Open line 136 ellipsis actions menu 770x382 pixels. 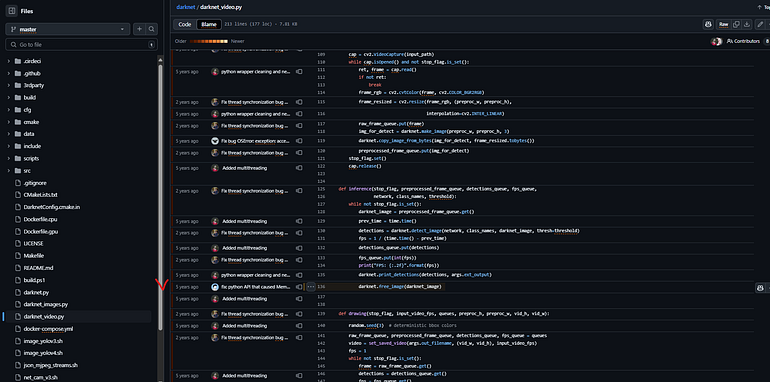coord(311,287)
